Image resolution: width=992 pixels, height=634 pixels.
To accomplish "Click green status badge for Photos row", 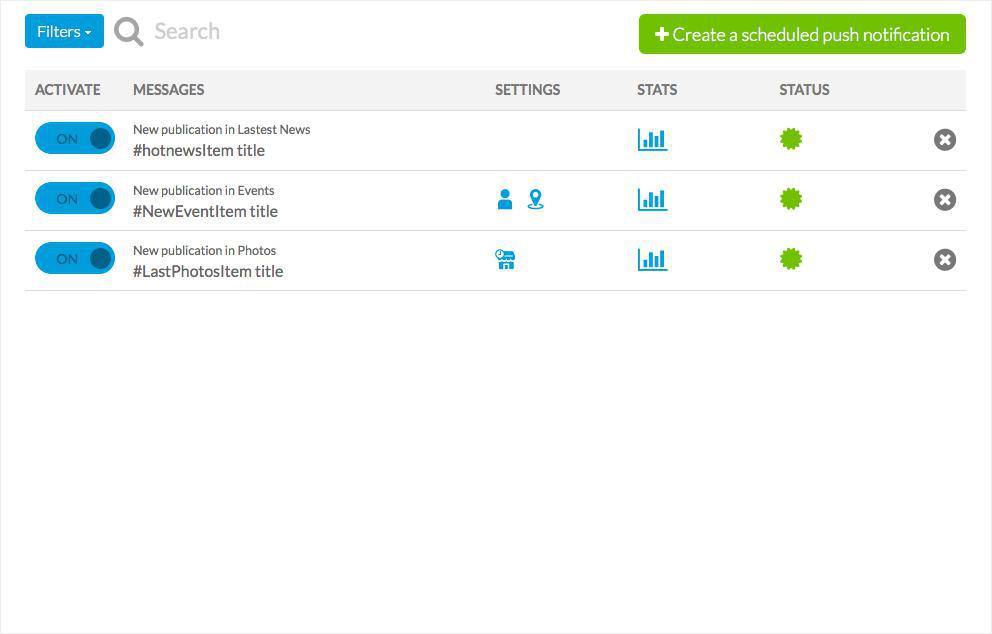I will click(791, 259).
